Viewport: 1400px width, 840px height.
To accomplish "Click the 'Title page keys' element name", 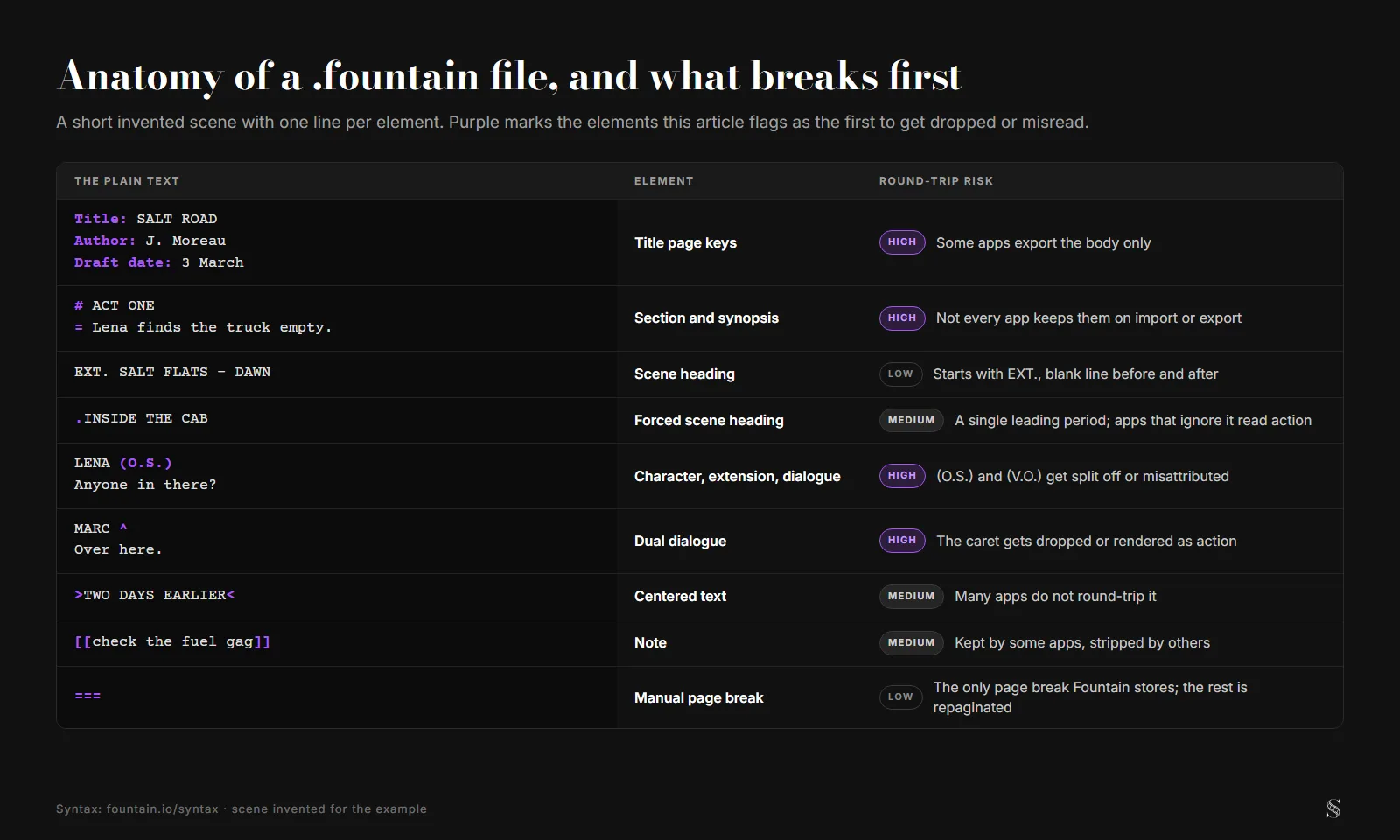I will pos(686,242).
